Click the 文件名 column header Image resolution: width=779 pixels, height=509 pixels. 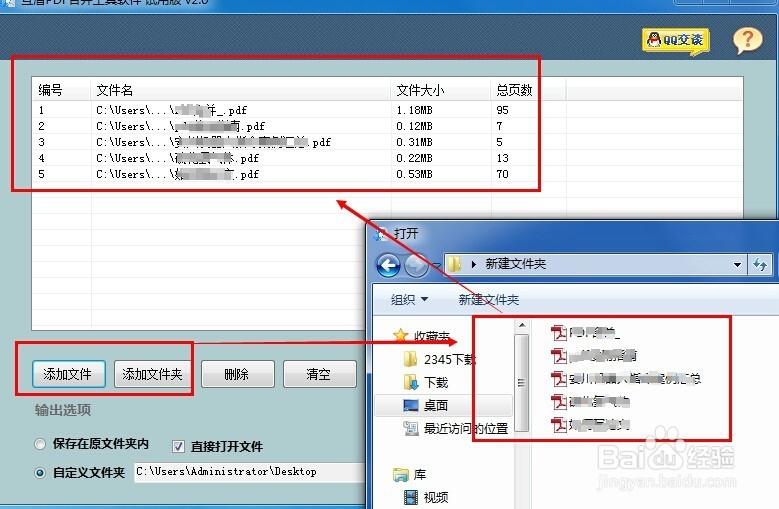[241, 90]
